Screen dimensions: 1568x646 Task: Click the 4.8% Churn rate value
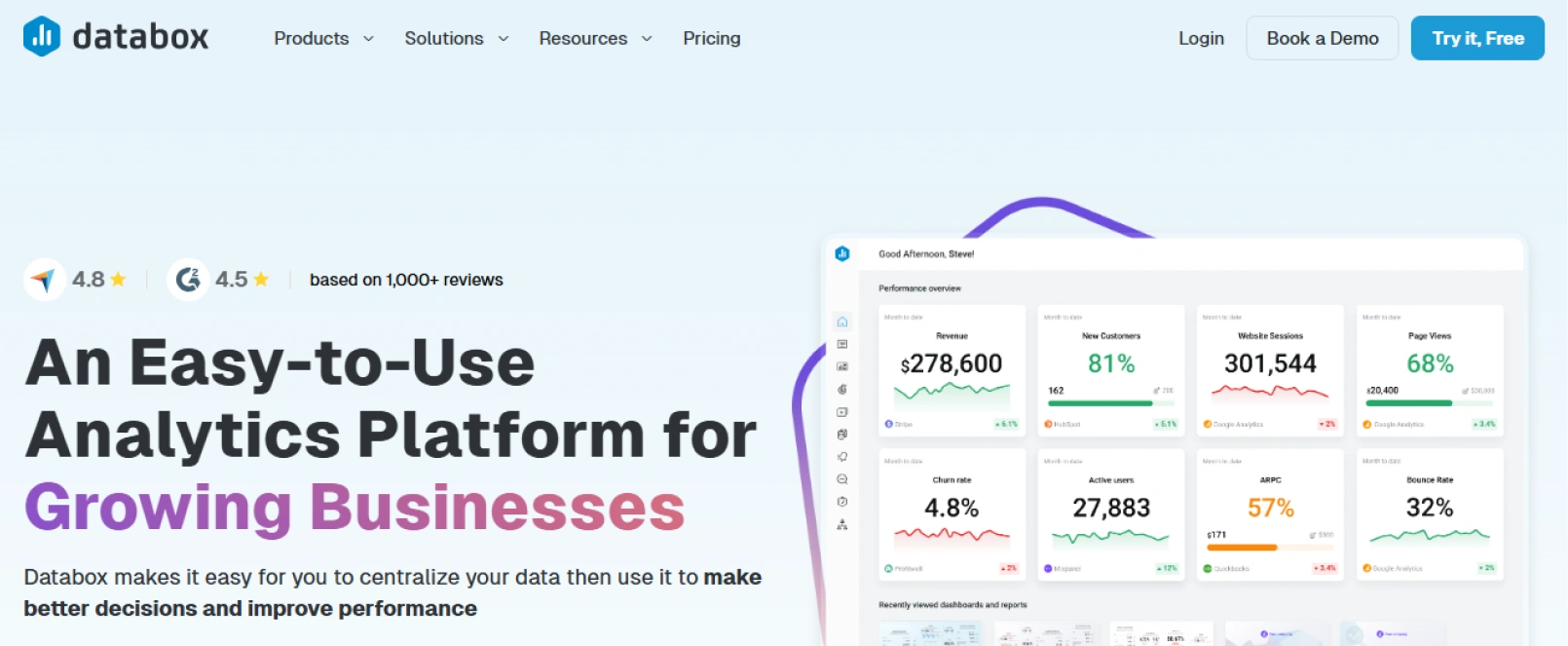[952, 508]
